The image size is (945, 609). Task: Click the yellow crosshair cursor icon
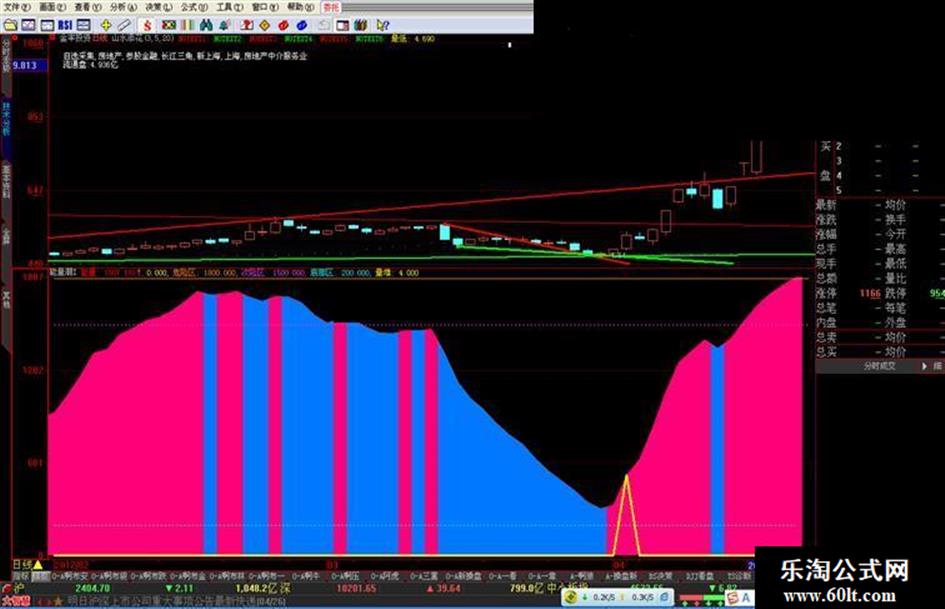pyautogui.click(x=105, y=23)
